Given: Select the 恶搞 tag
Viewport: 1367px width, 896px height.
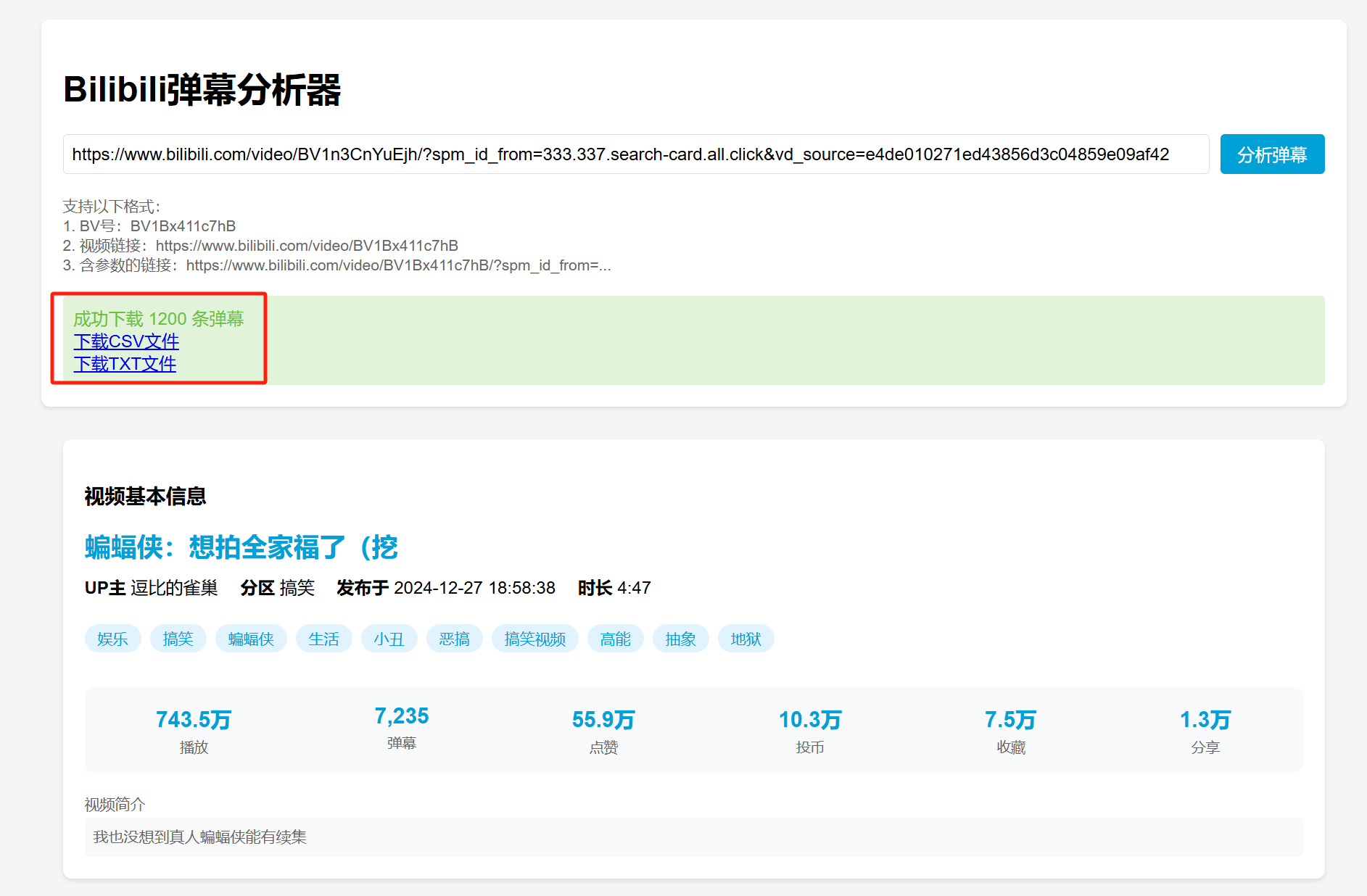Looking at the screenshot, I should point(454,639).
